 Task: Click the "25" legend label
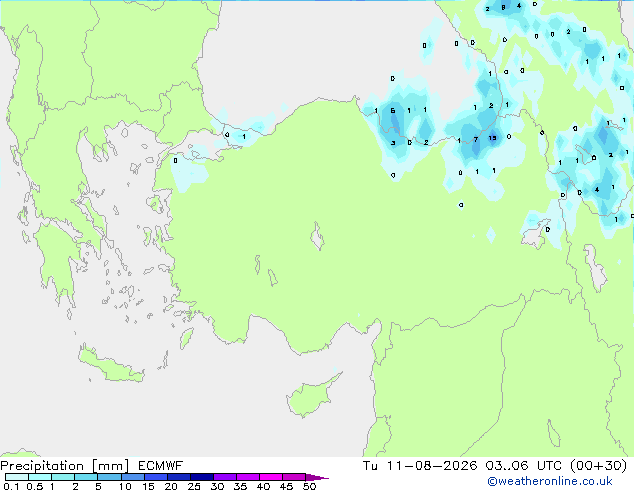[194, 486]
